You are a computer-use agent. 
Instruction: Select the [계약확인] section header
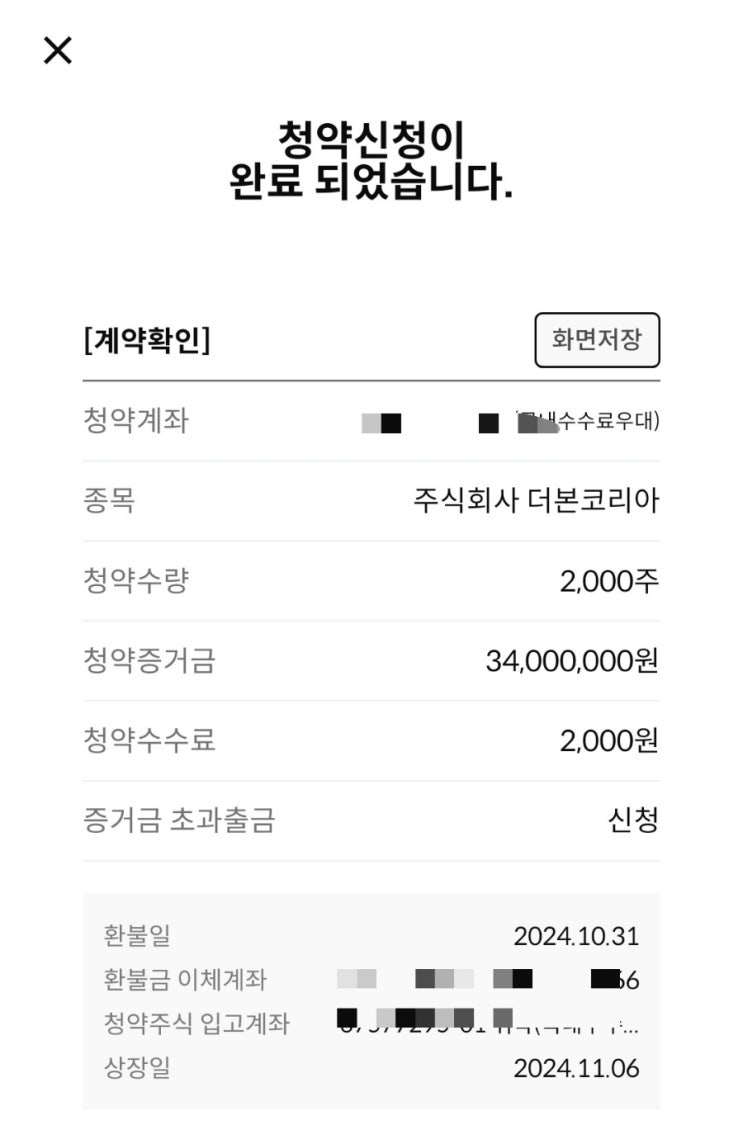[147, 339]
